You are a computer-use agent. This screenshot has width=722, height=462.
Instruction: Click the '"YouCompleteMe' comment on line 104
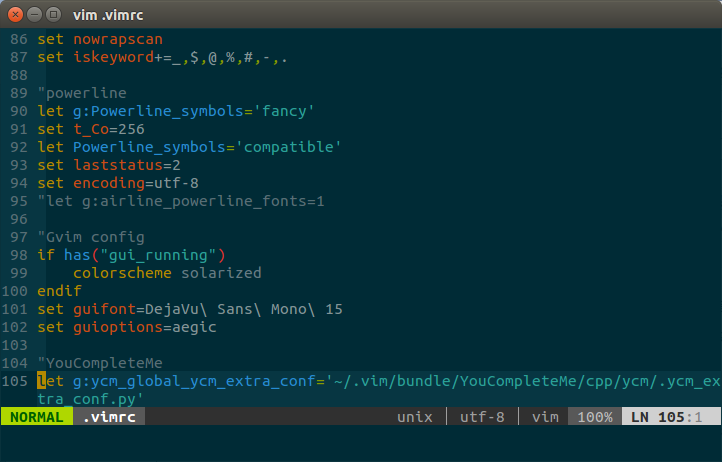(100, 363)
